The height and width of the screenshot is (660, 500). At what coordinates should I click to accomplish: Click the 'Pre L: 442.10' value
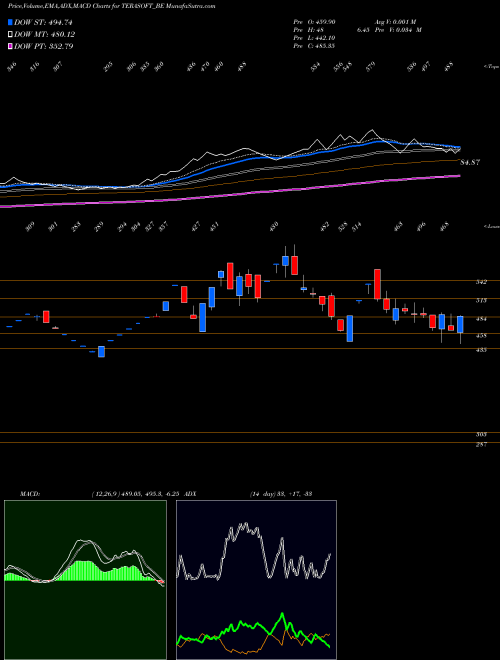tap(314, 38)
